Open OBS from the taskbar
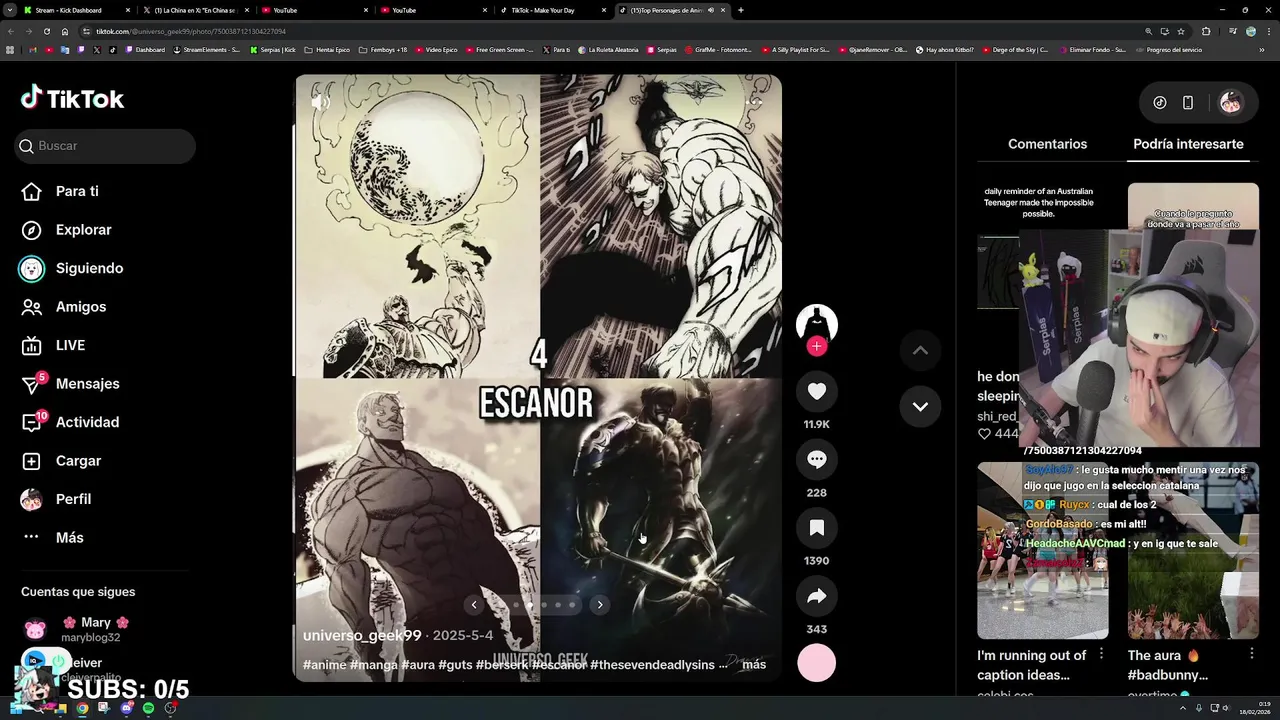This screenshot has height=720, width=1280. click(171, 708)
